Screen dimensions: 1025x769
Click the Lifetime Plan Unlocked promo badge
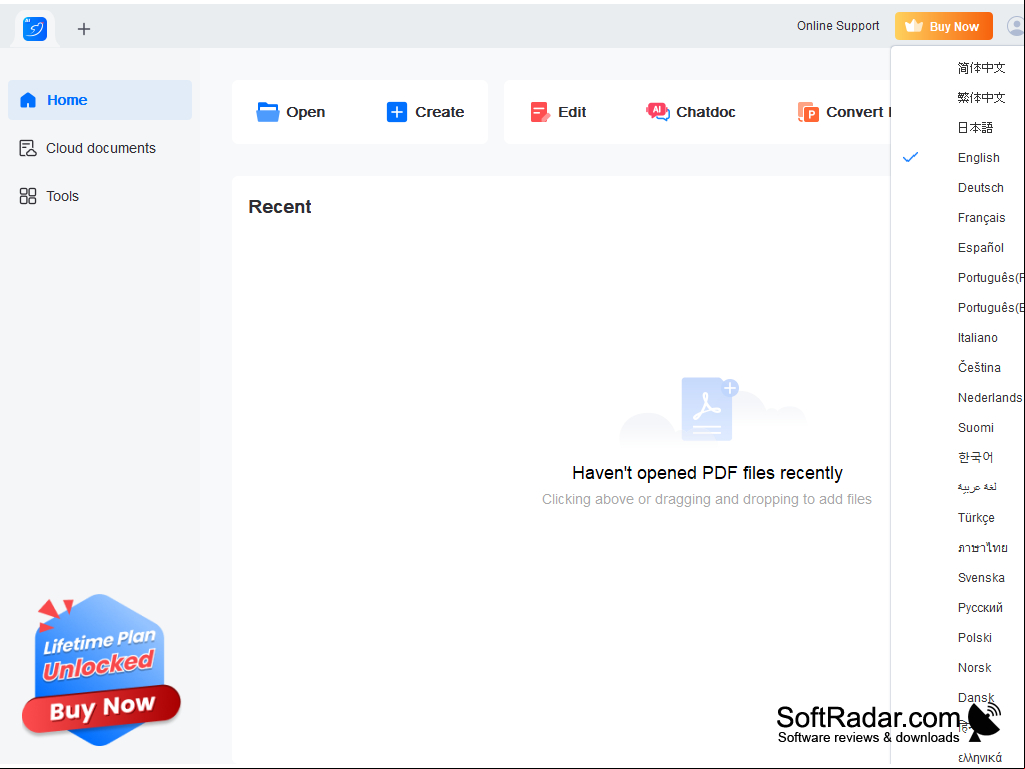pyautogui.click(x=101, y=670)
